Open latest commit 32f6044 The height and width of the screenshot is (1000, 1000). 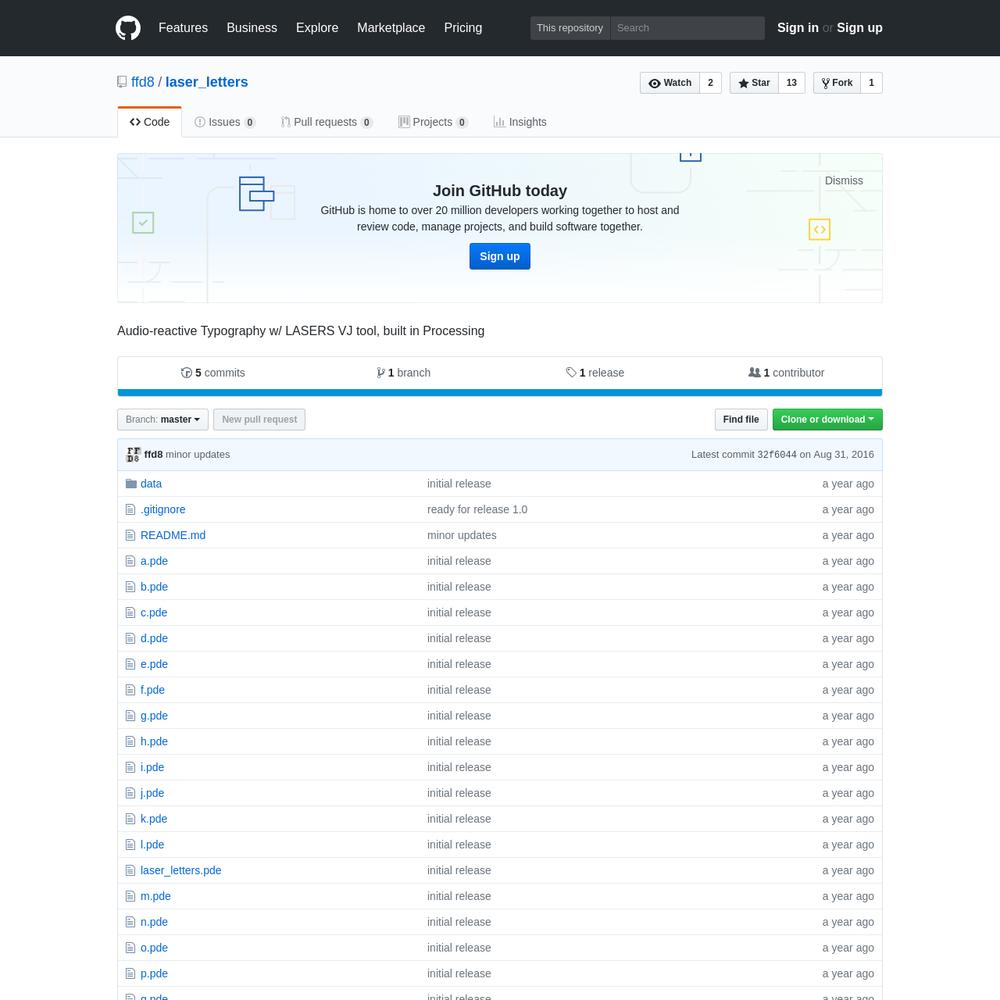click(776, 455)
